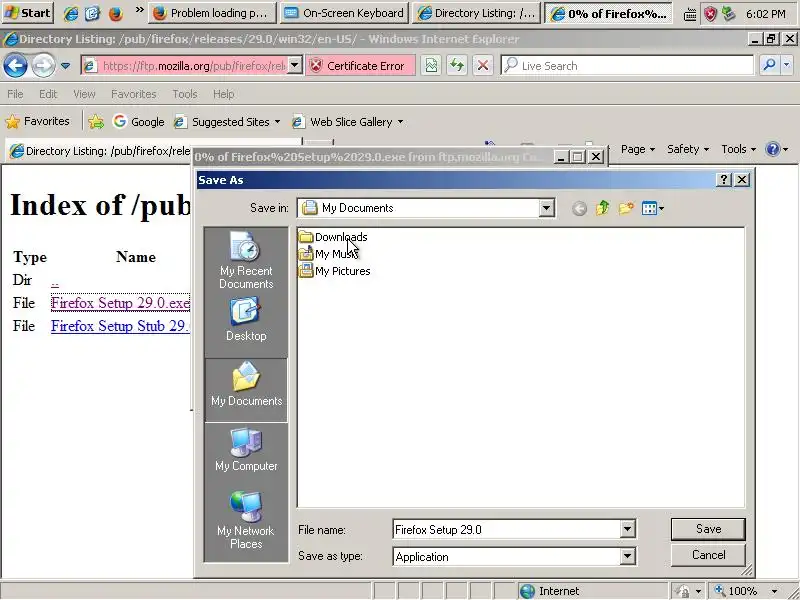The height and width of the screenshot is (600, 800).
Task: Launch Internet Explorer from quick launch
Action: pos(70,13)
